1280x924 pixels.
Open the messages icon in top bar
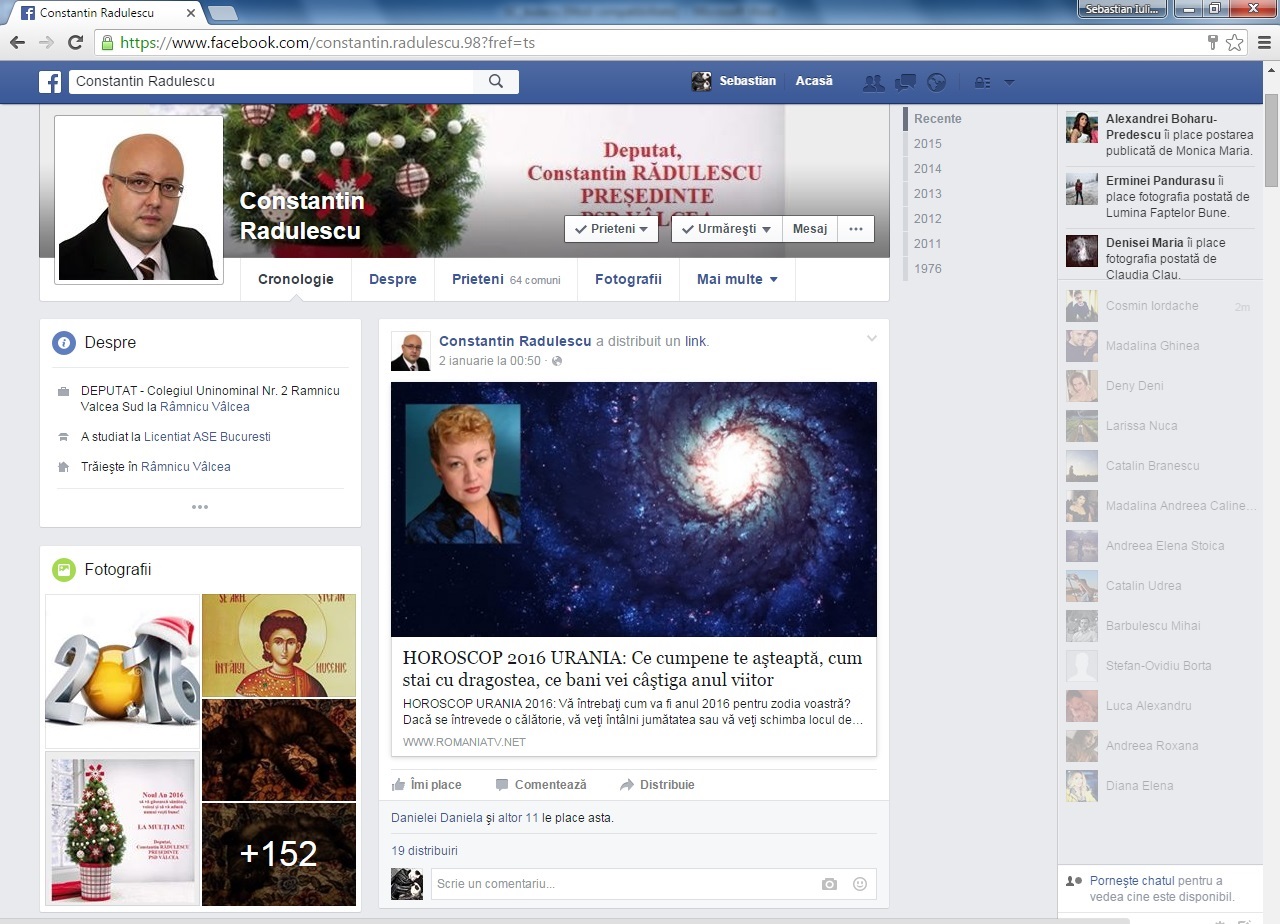click(905, 82)
